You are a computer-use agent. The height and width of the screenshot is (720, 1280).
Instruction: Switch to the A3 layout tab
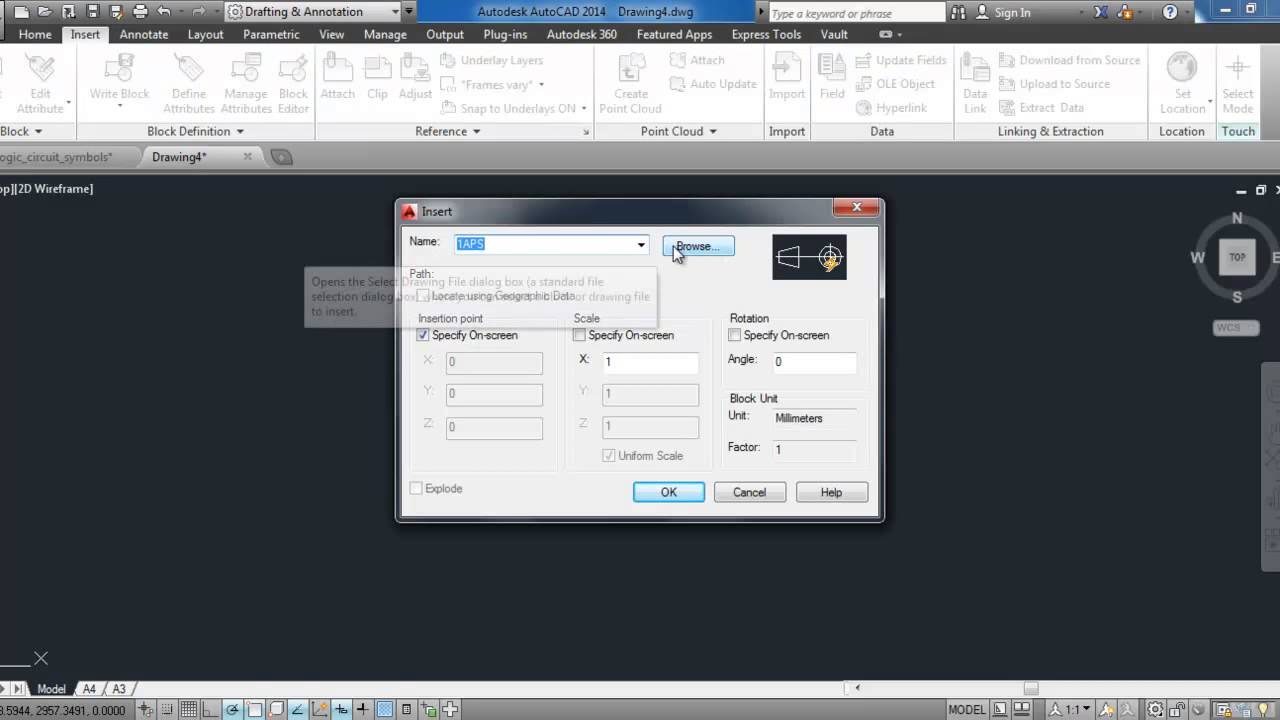tap(119, 689)
